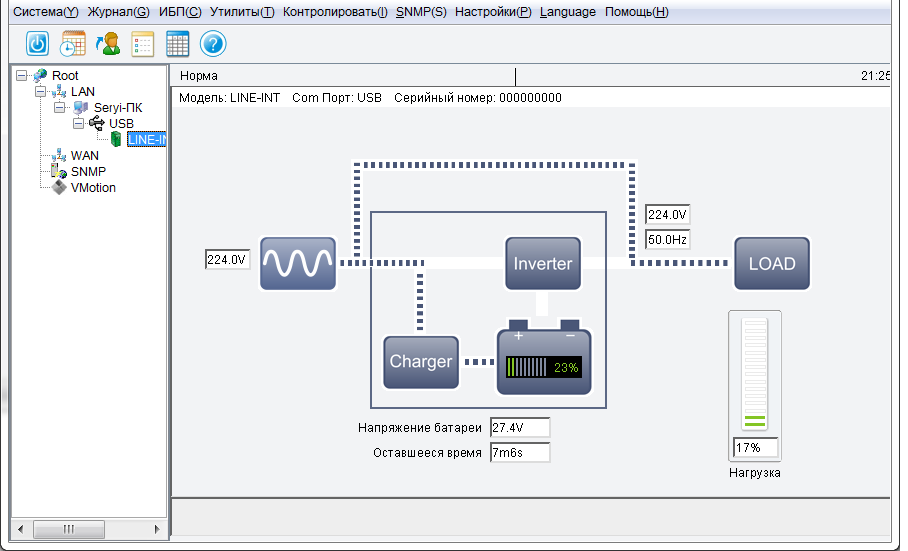Click the load level bar gauge

(755, 374)
